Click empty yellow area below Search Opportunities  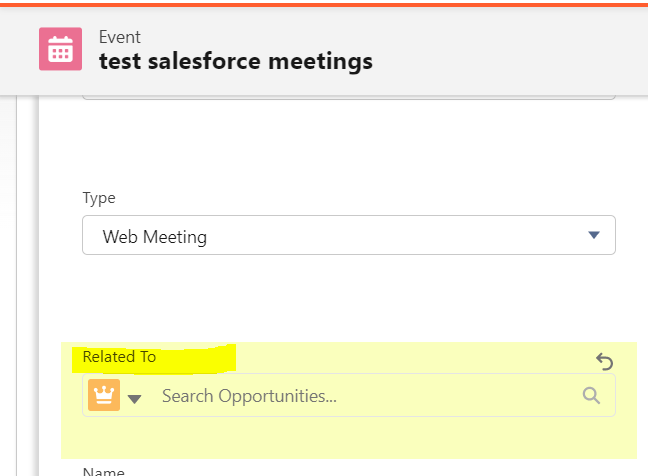coord(348,437)
